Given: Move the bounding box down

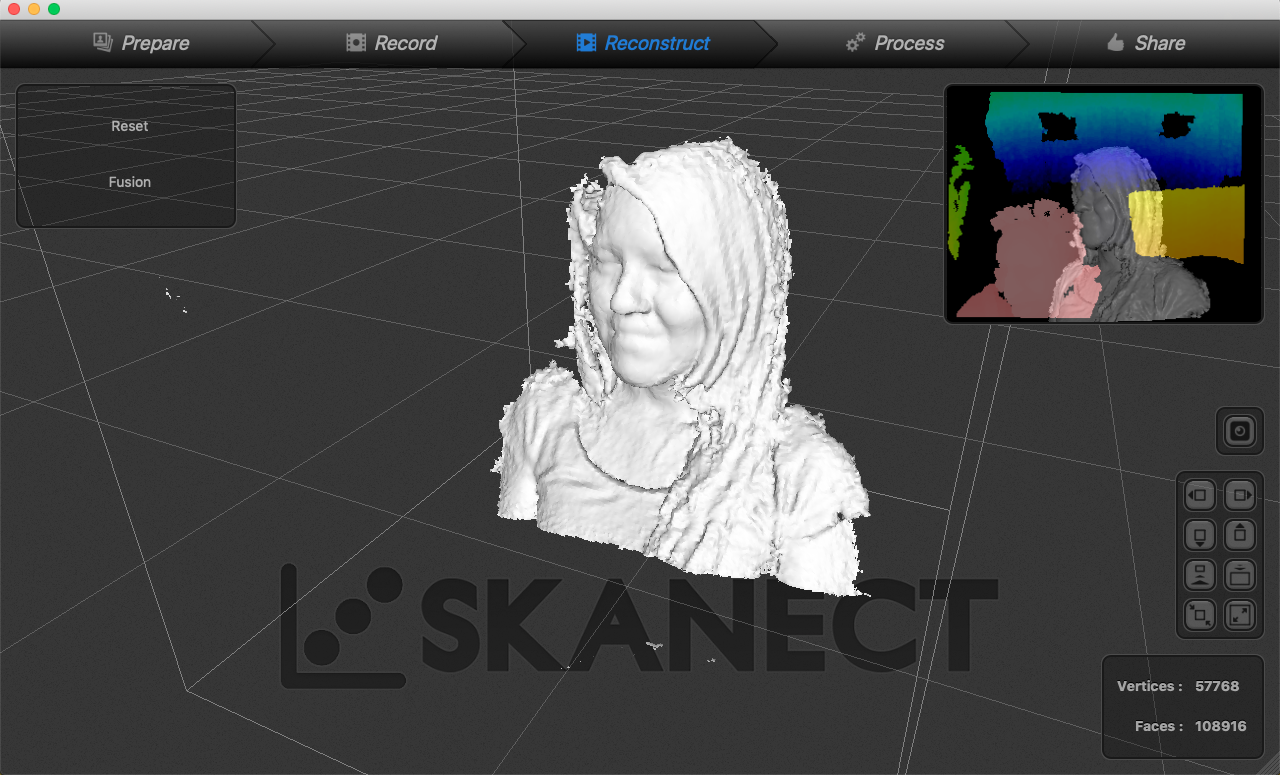Looking at the screenshot, I should (1199, 534).
